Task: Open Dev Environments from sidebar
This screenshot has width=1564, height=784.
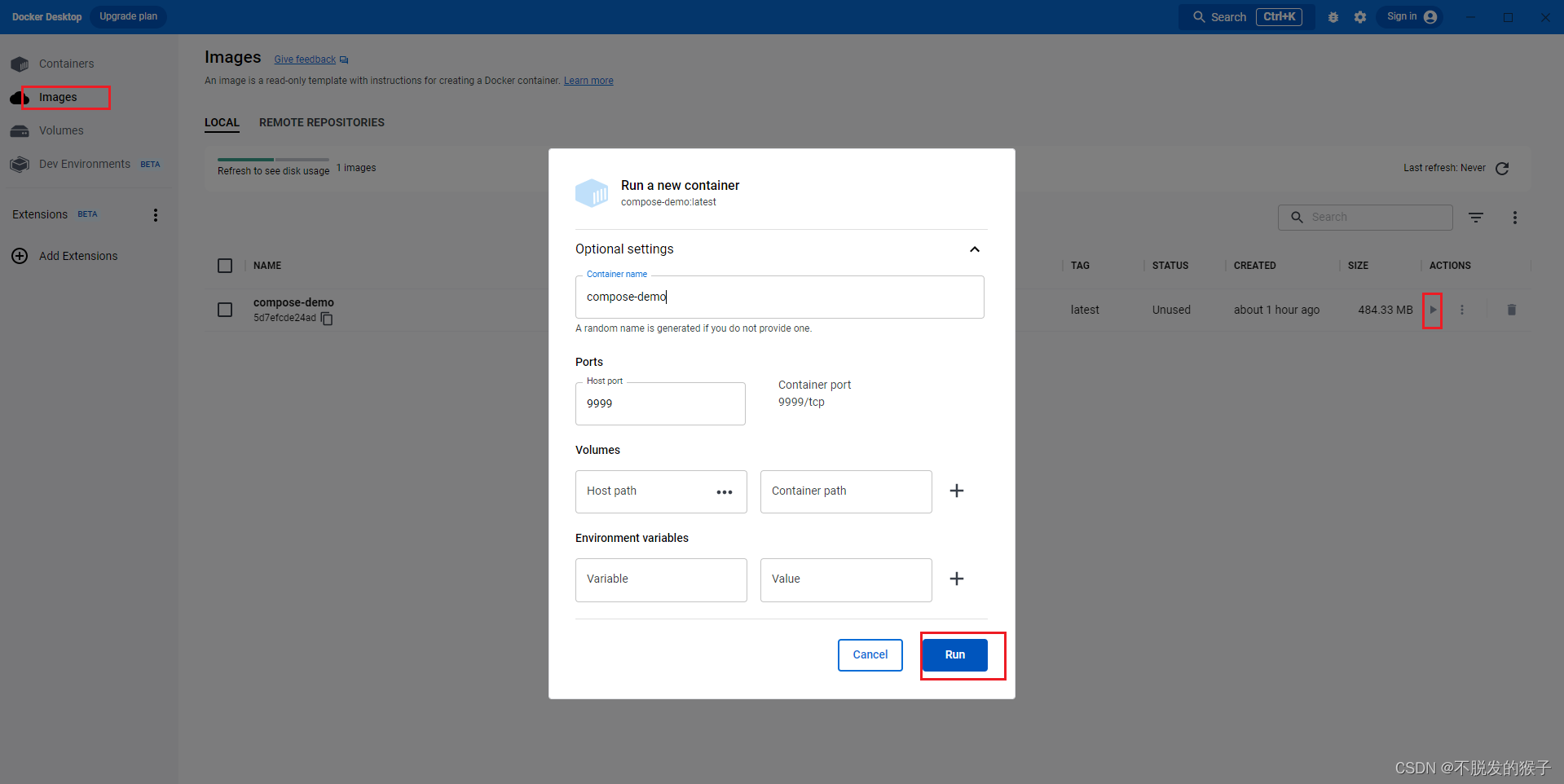Action: pos(84,163)
